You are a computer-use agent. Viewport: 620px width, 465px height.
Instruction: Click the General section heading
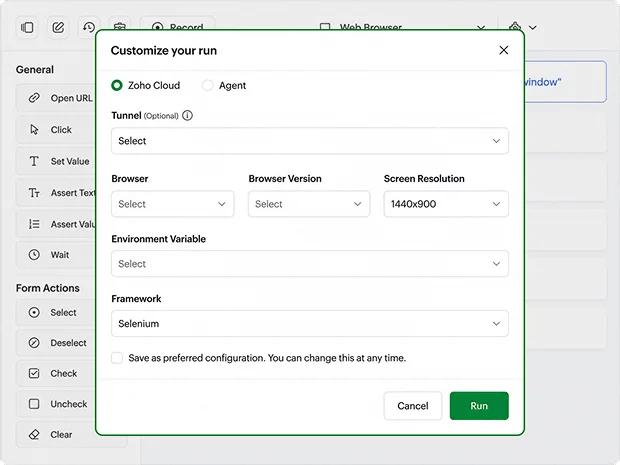(x=35, y=70)
